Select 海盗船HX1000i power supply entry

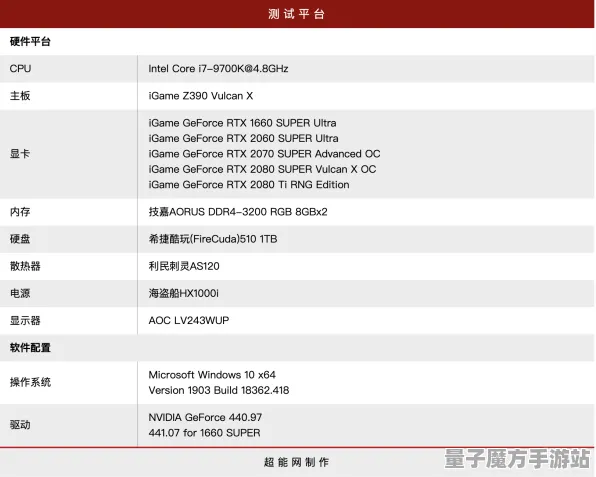point(184,293)
